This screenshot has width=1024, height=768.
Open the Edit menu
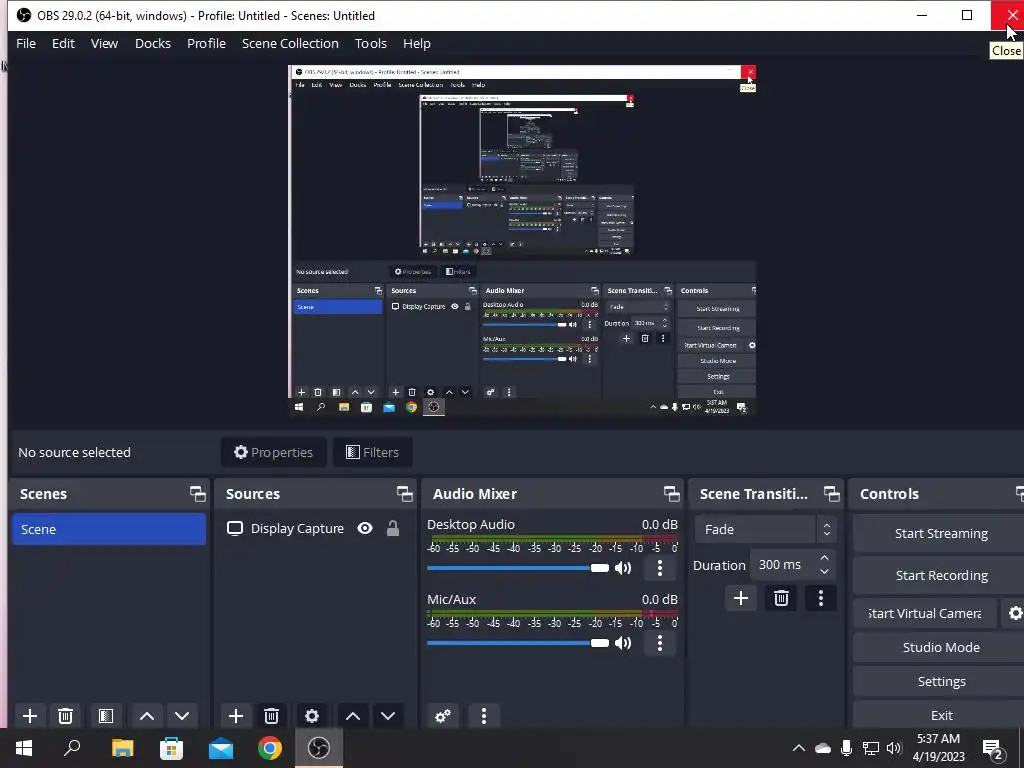[x=63, y=44]
